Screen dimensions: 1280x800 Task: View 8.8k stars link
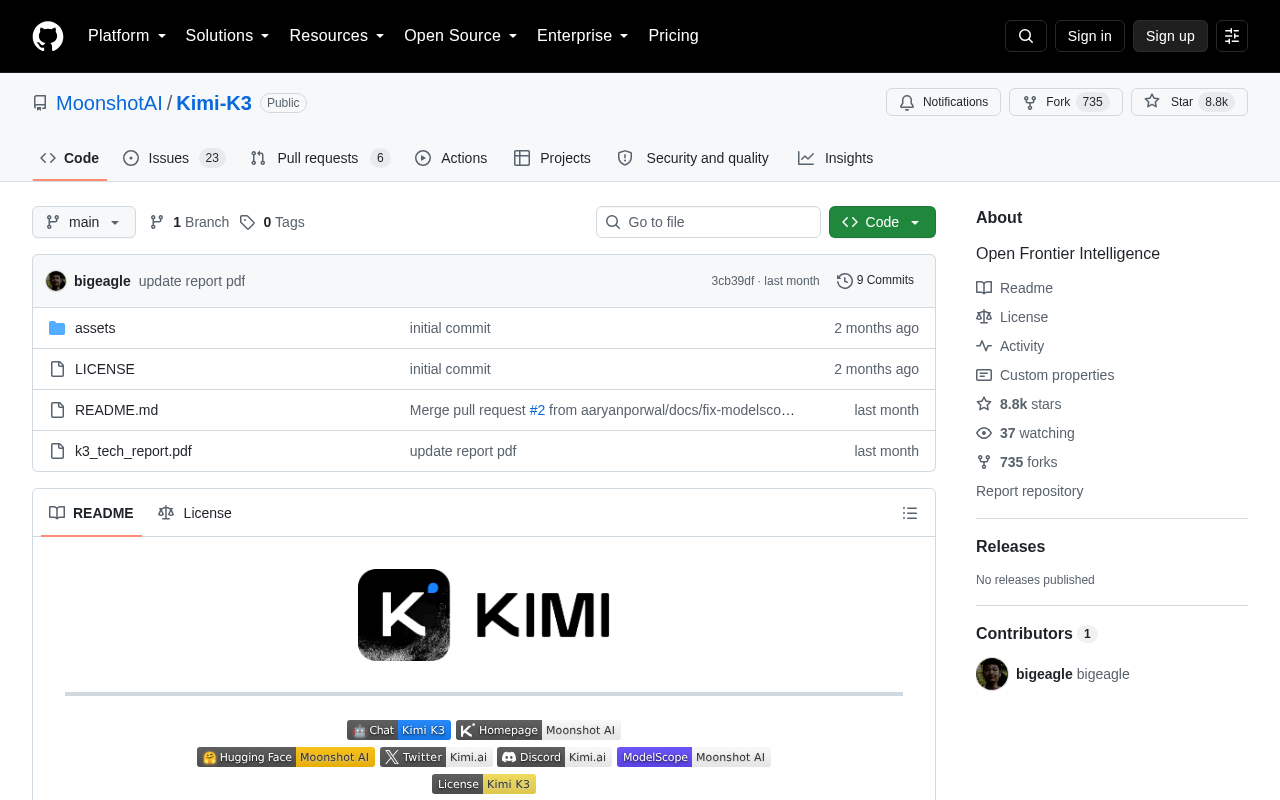coord(1019,404)
